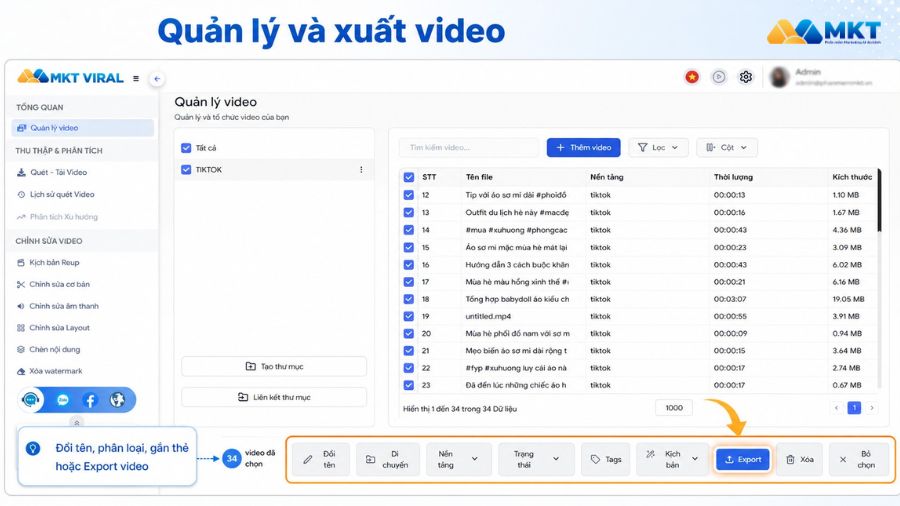Image resolution: width=900 pixels, height=506 pixels.
Task: Open the three-dot menu for TIKTOK folder
Action: [361, 170]
